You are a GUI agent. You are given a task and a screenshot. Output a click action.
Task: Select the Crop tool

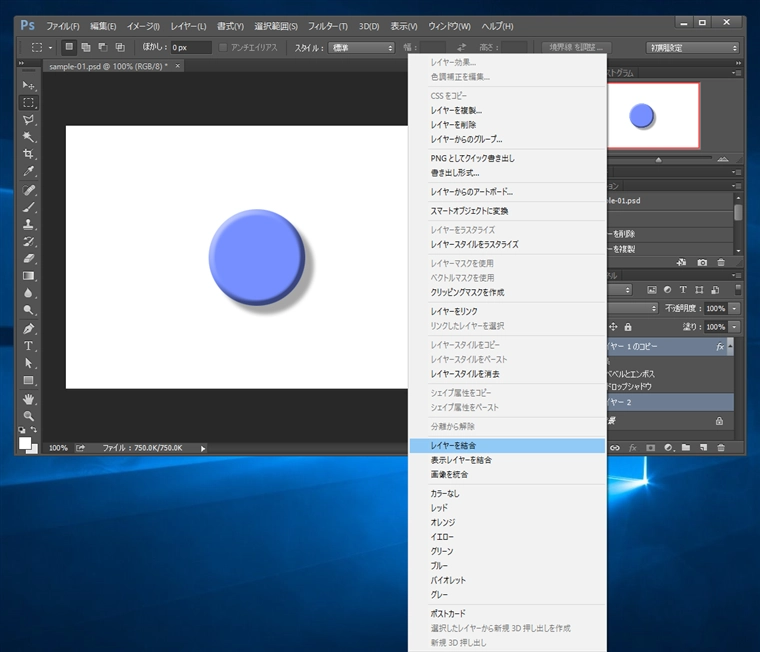pyautogui.click(x=28, y=154)
